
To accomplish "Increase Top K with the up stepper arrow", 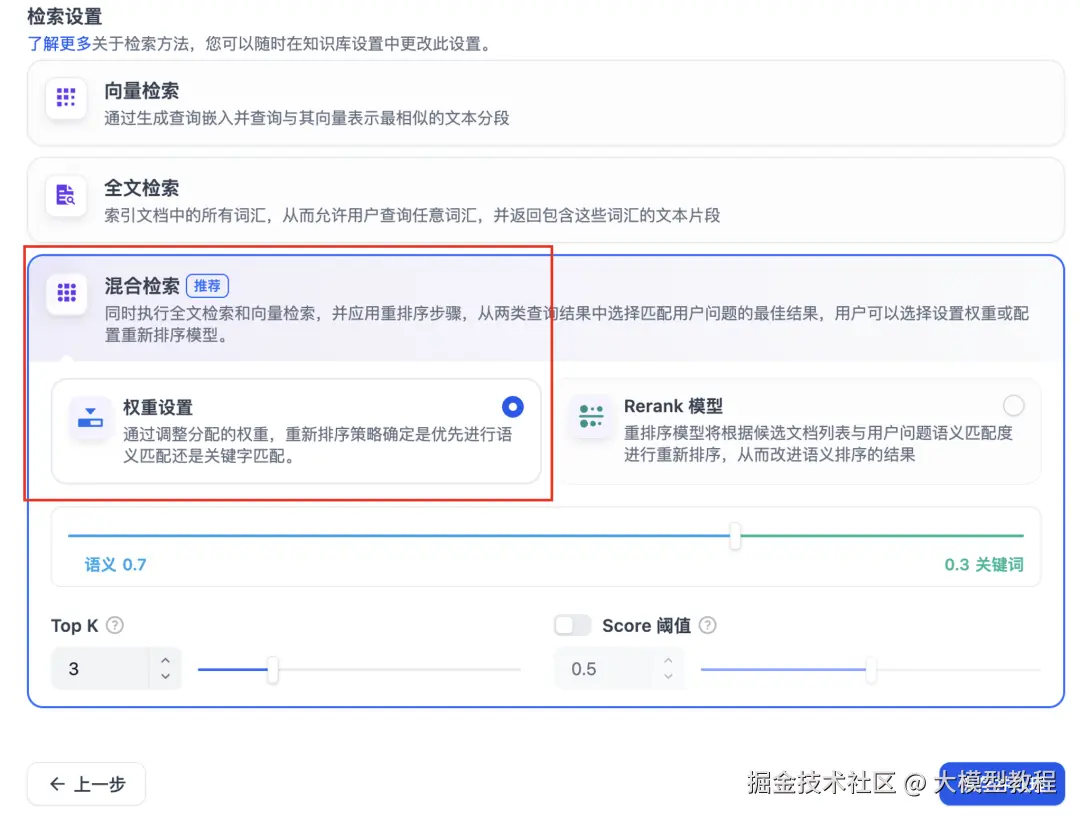I will click(x=167, y=662).
